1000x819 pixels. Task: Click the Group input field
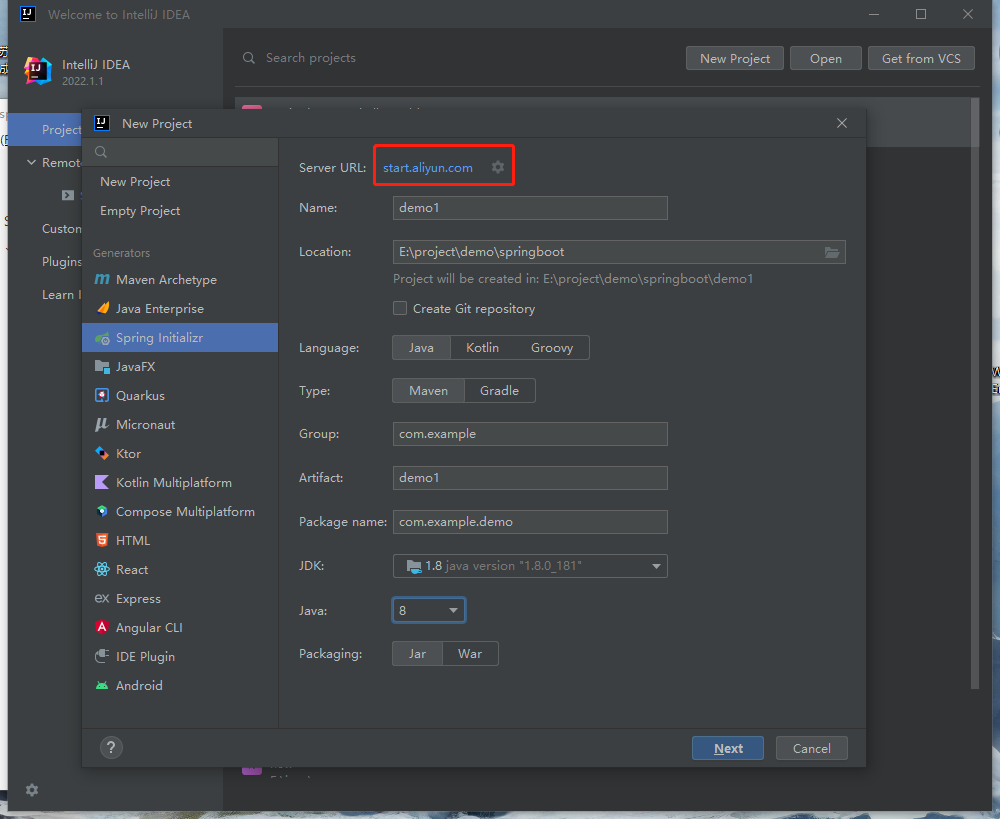point(530,434)
